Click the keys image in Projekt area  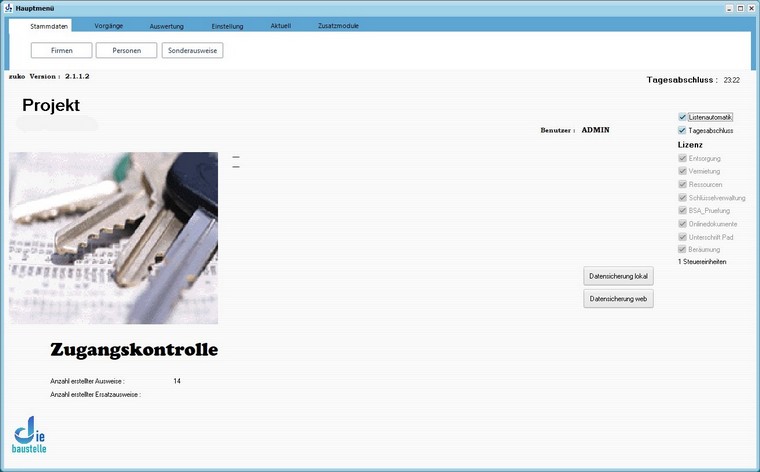[x=113, y=238]
